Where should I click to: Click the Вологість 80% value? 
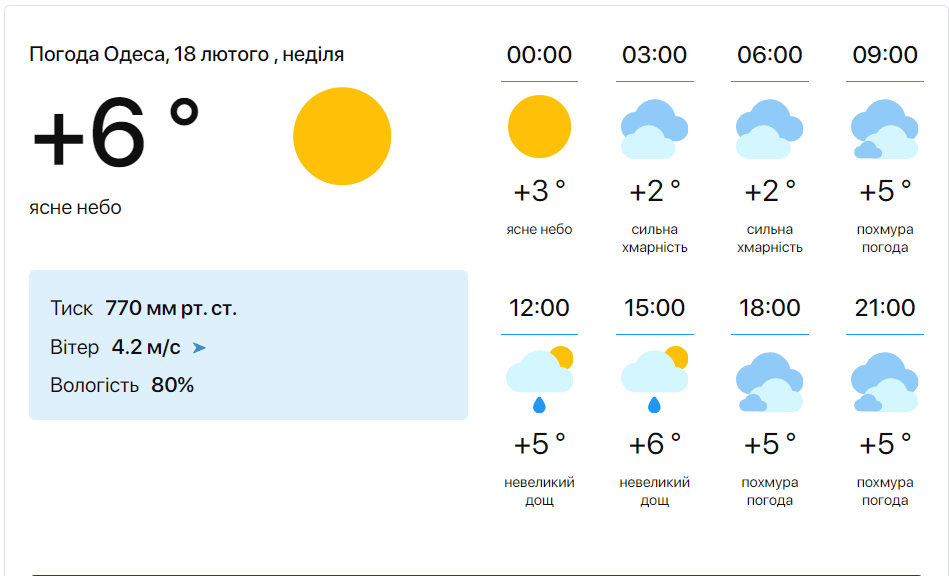[172, 385]
